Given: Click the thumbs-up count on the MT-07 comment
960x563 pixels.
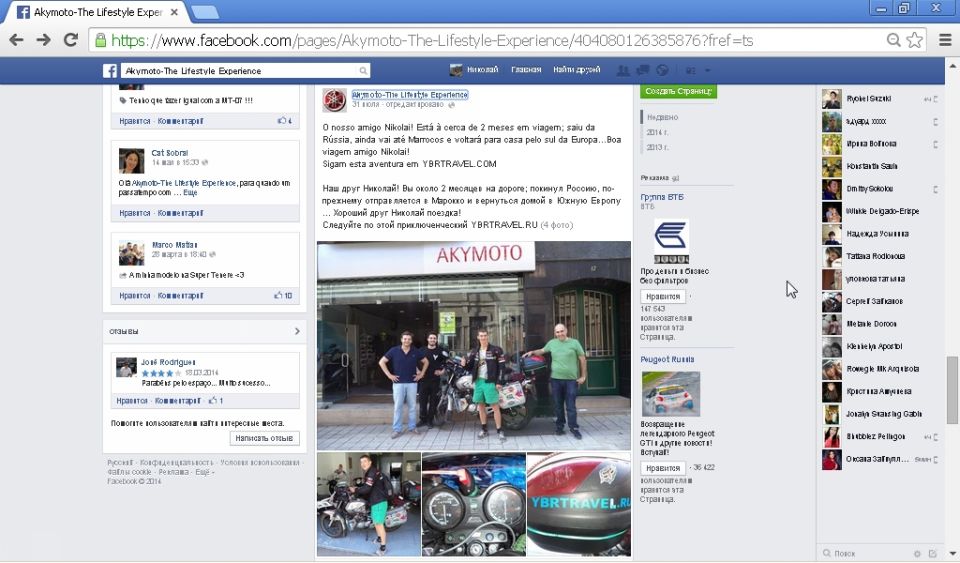Looking at the screenshot, I should click(285, 121).
